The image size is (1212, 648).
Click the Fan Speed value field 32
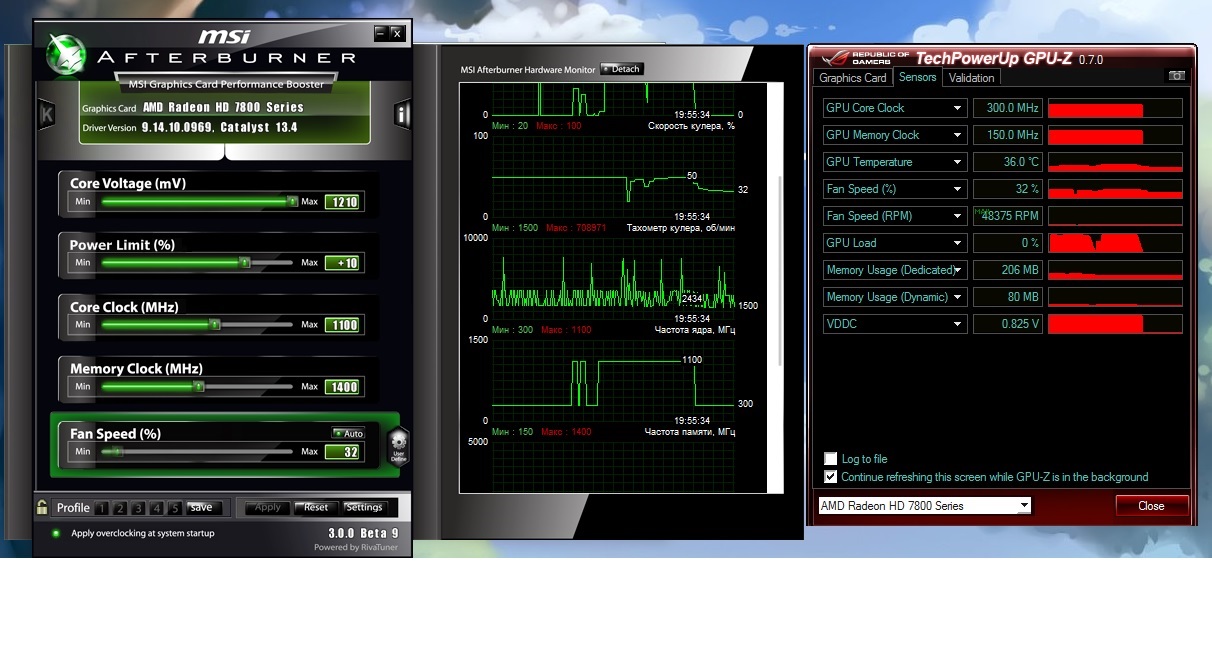[342, 452]
